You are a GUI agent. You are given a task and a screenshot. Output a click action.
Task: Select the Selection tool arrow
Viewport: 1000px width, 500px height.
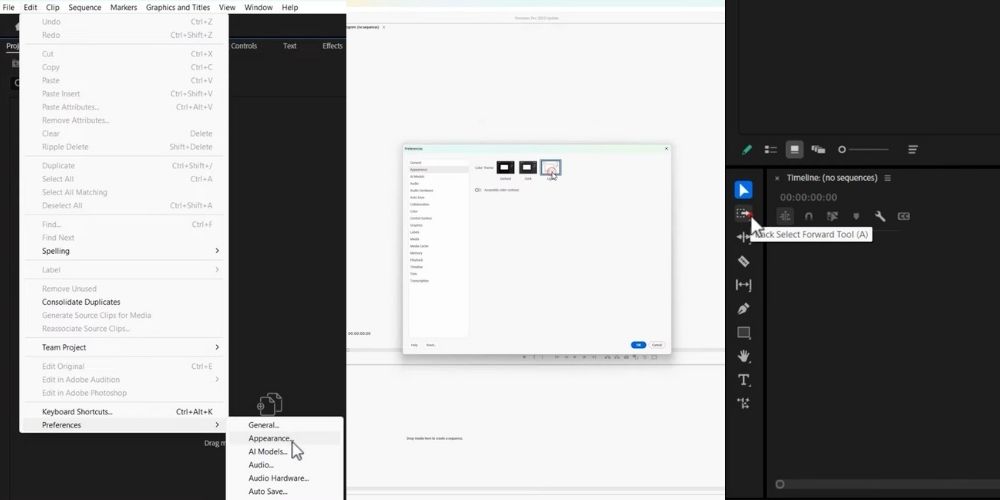coord(743,190)
